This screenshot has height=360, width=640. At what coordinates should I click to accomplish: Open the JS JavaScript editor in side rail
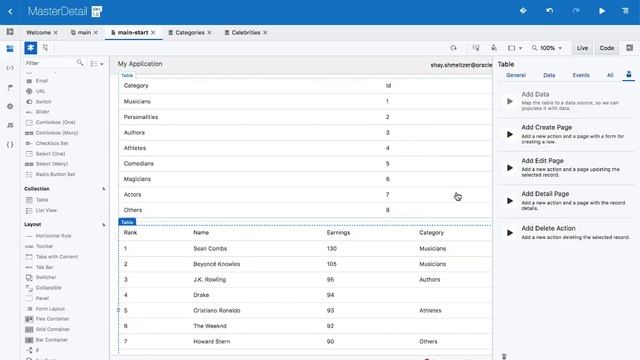click(x=10, y=125)
